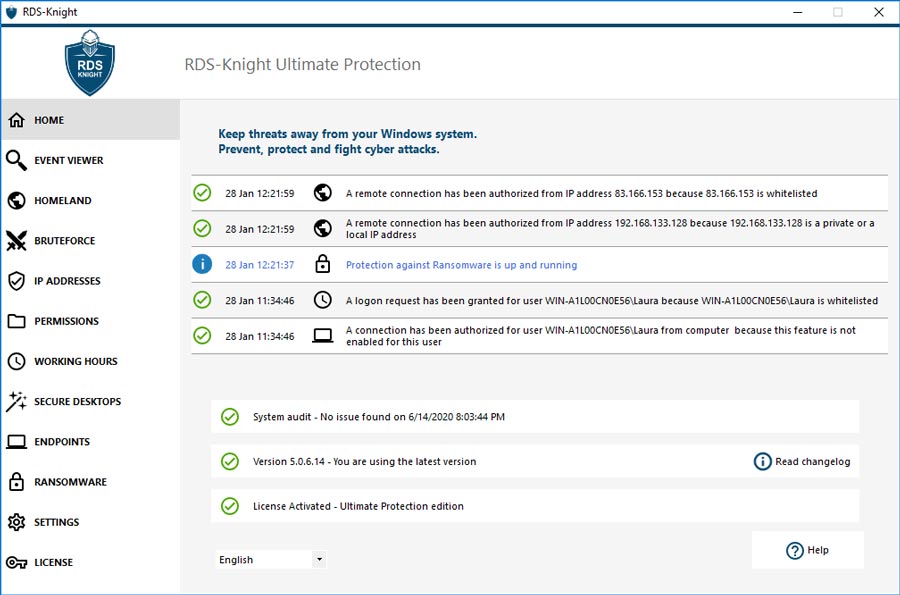Click the clock icon on Laura's logon event
This screenshot has width=900, height=595.
click(x=322, y=300)
